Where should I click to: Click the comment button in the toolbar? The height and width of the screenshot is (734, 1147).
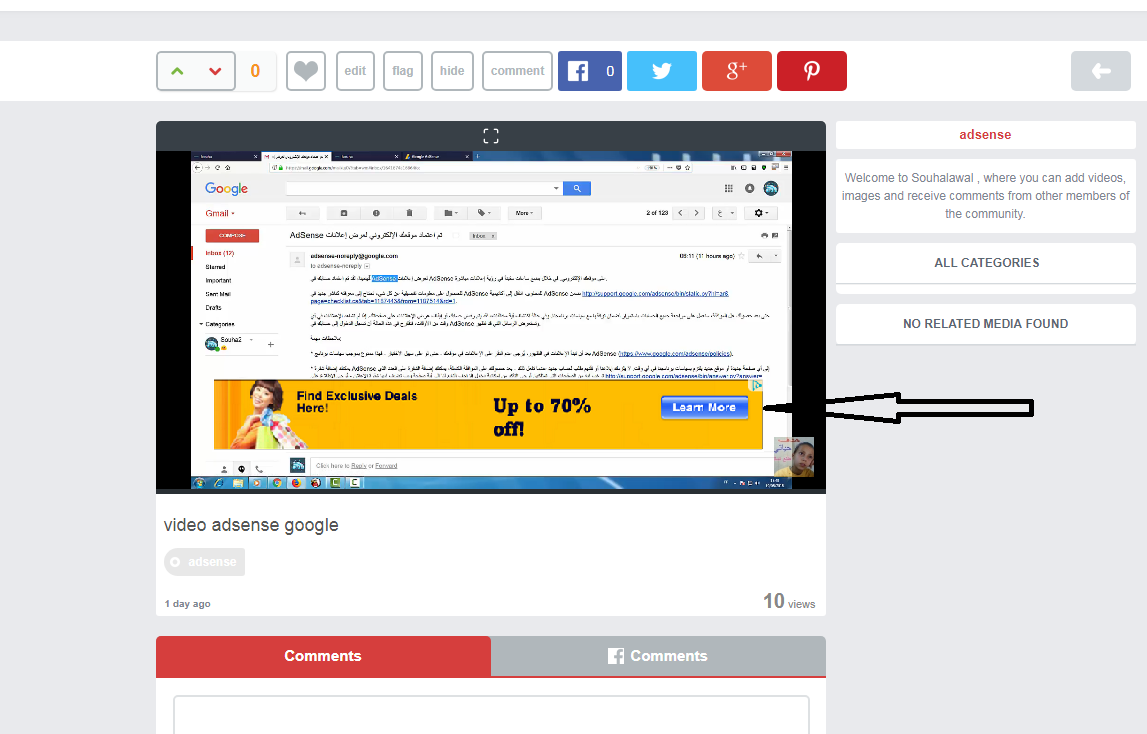(517, 71)
